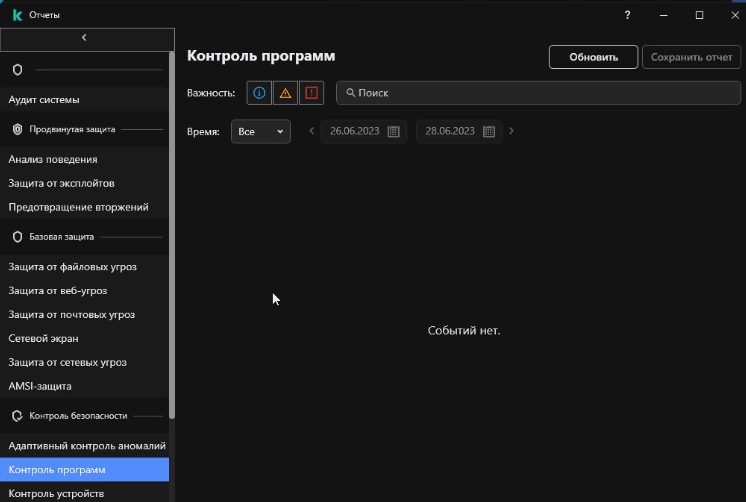Click the Контроль безопасности section icon
746x502 pixels.
17,416
